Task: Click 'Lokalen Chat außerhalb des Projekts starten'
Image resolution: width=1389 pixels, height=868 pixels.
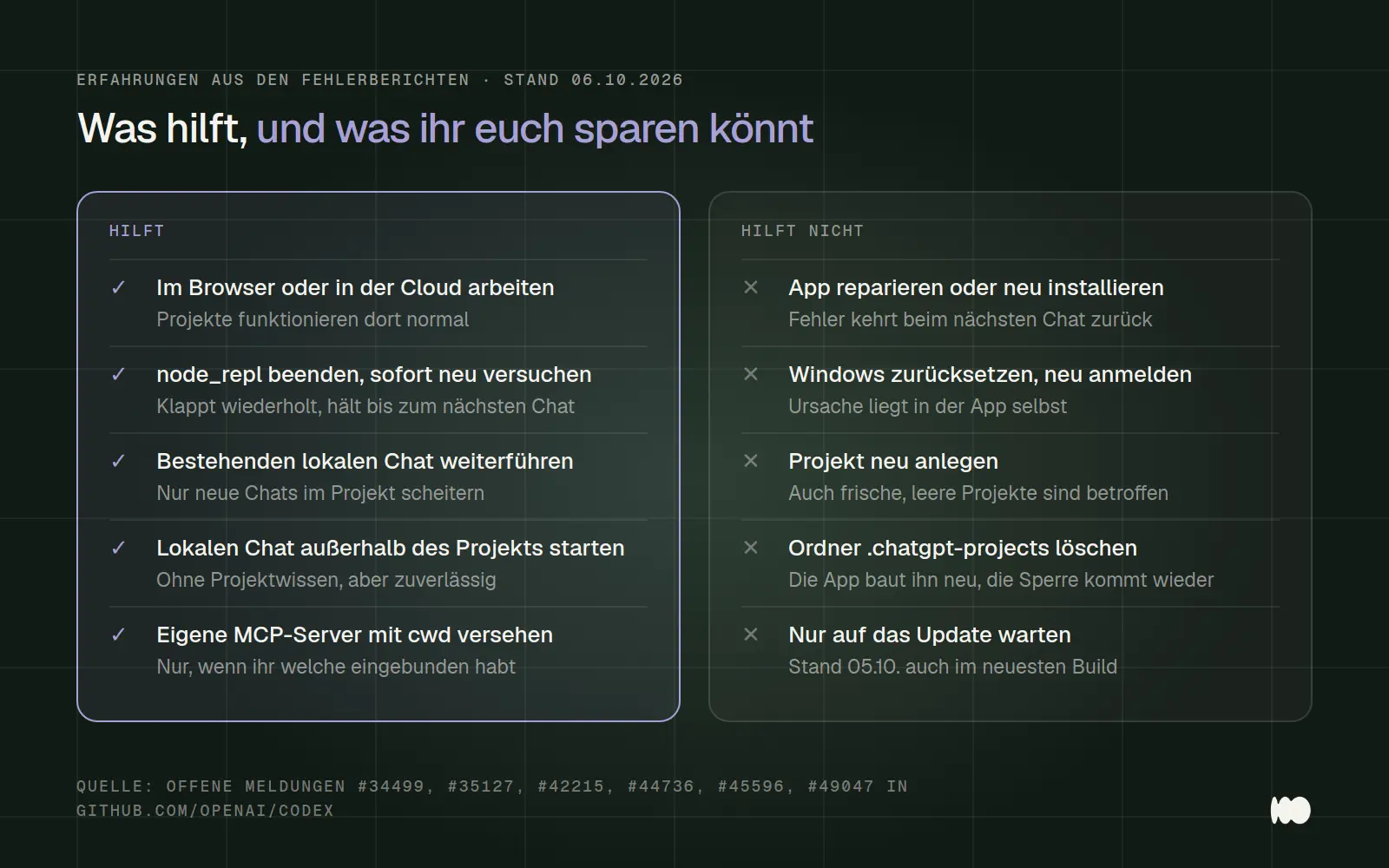Action: (x=391, y=548)
